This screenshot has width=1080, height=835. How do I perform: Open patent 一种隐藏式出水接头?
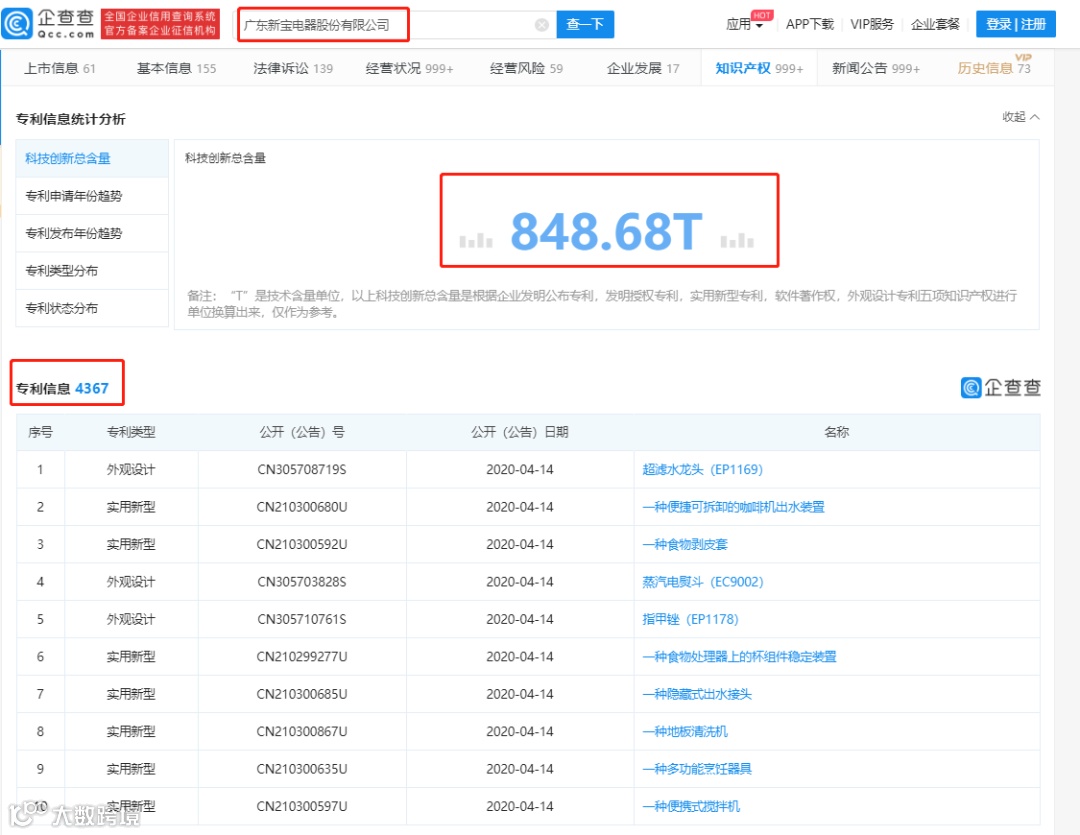coord(696,694)
